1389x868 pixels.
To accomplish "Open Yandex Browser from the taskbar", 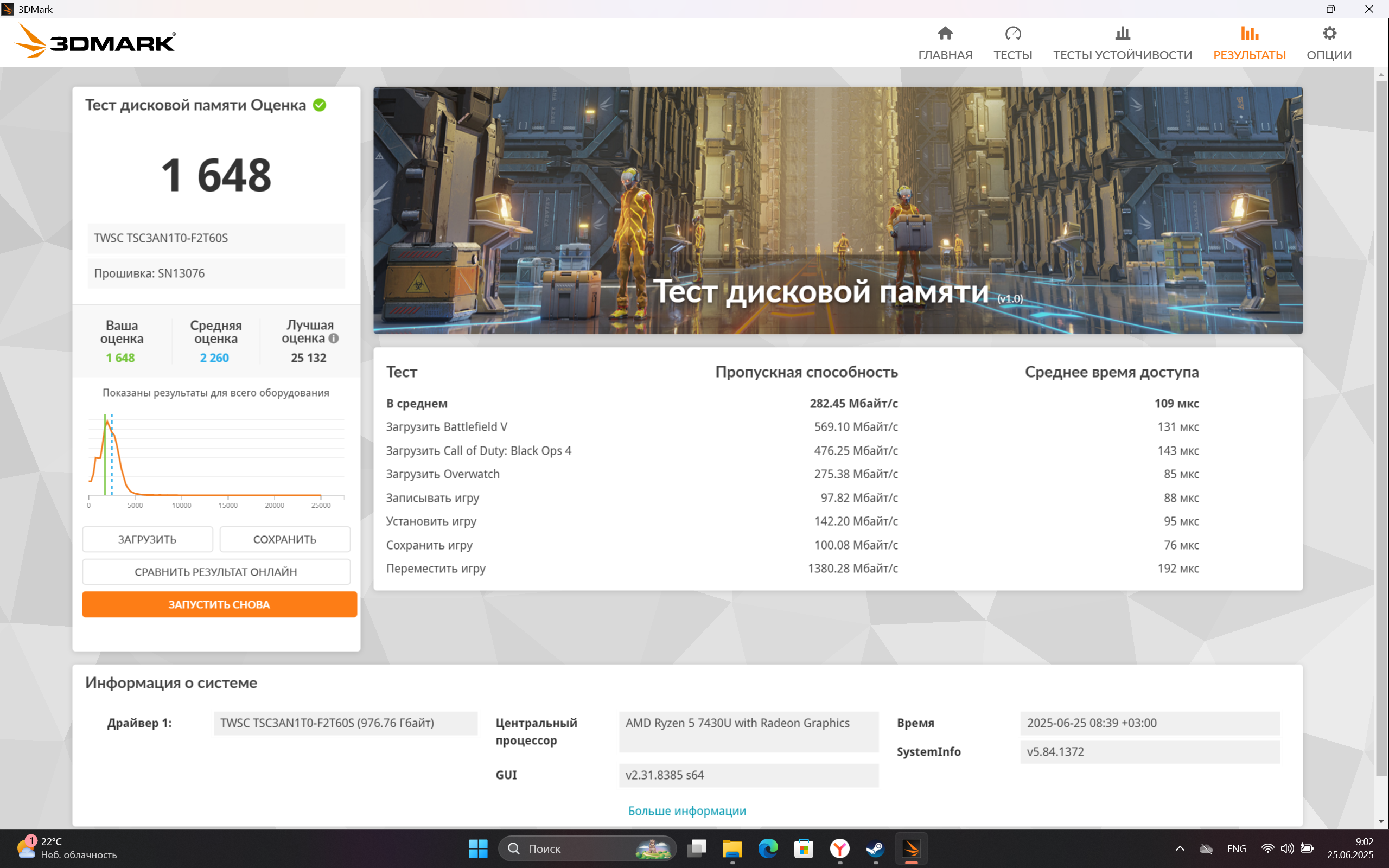I will coord(840,848).
